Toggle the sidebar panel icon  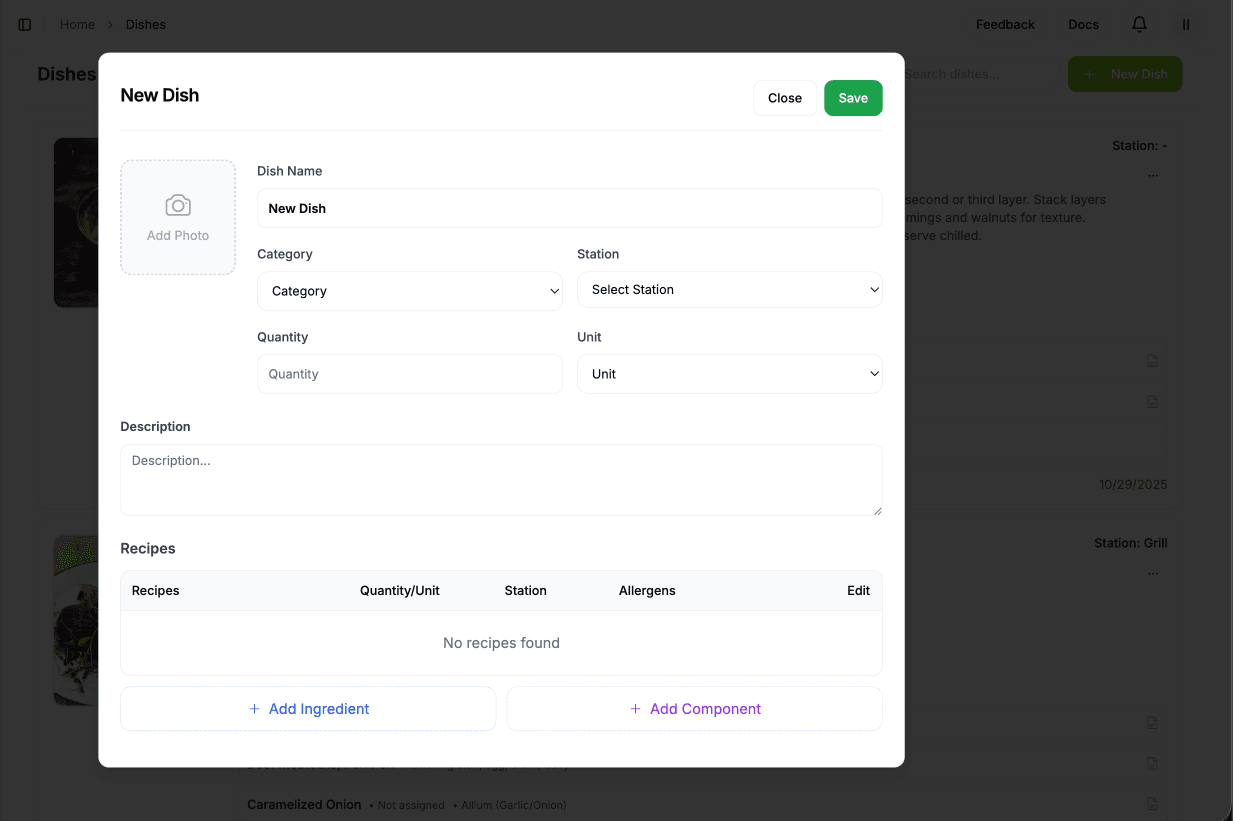point(25,25)
